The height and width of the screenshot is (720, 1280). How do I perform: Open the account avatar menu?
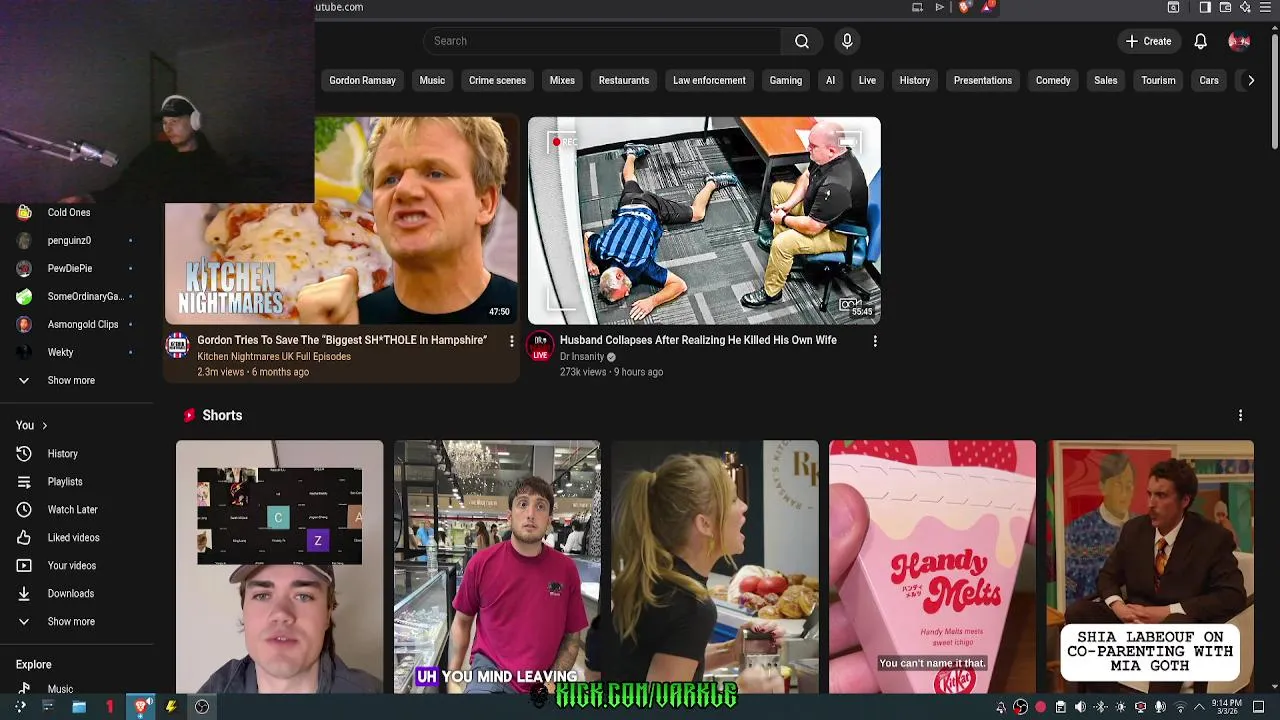[x=1239, y=41]
